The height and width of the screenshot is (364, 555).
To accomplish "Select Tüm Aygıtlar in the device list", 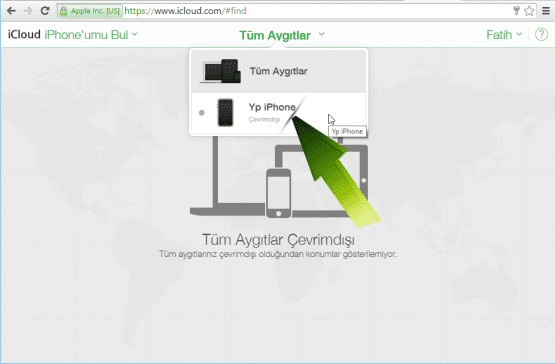I will [x=279, y=71].
